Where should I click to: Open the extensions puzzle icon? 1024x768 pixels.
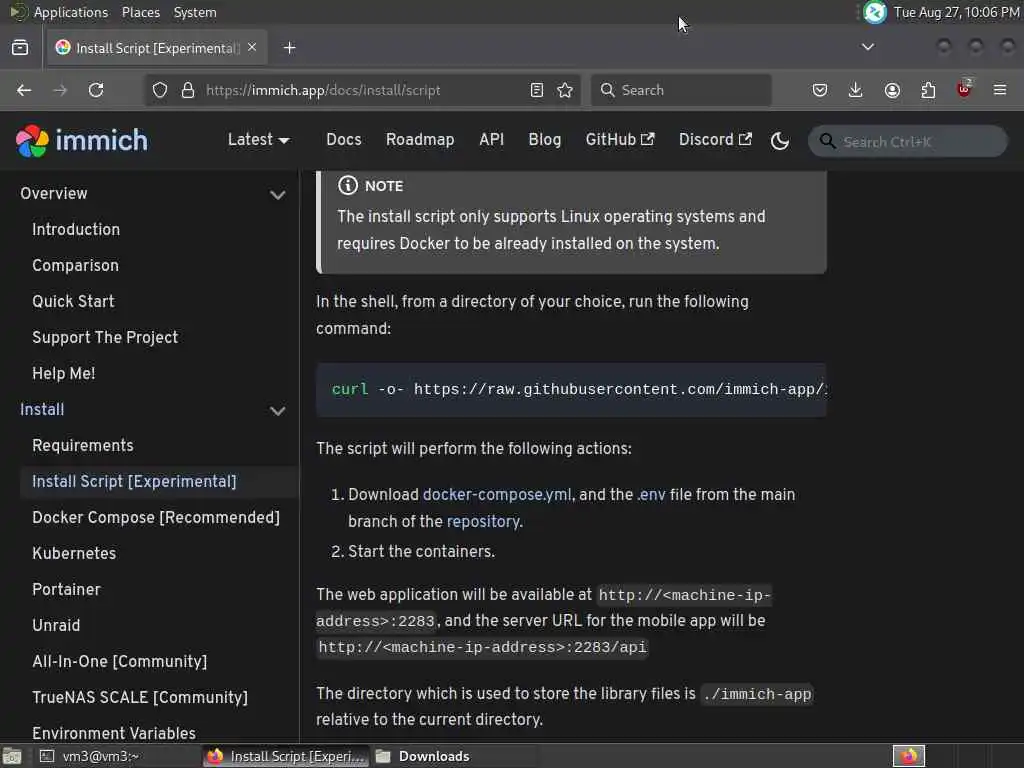pyautogui.click(x=928, y=90)
